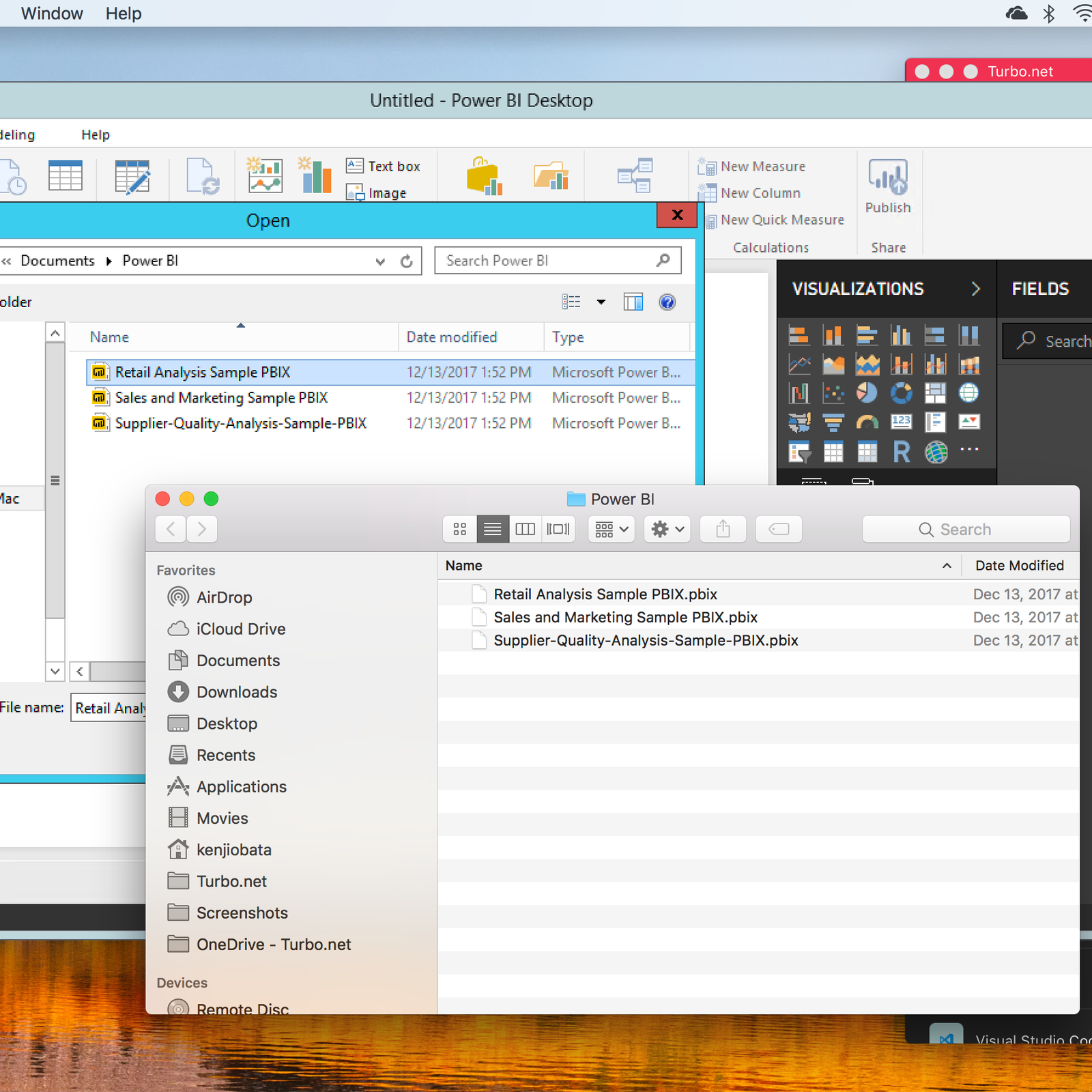Screen dimensions: 1092x1092
Task: Open the macOS Help menu
Action: click(124, 14)
